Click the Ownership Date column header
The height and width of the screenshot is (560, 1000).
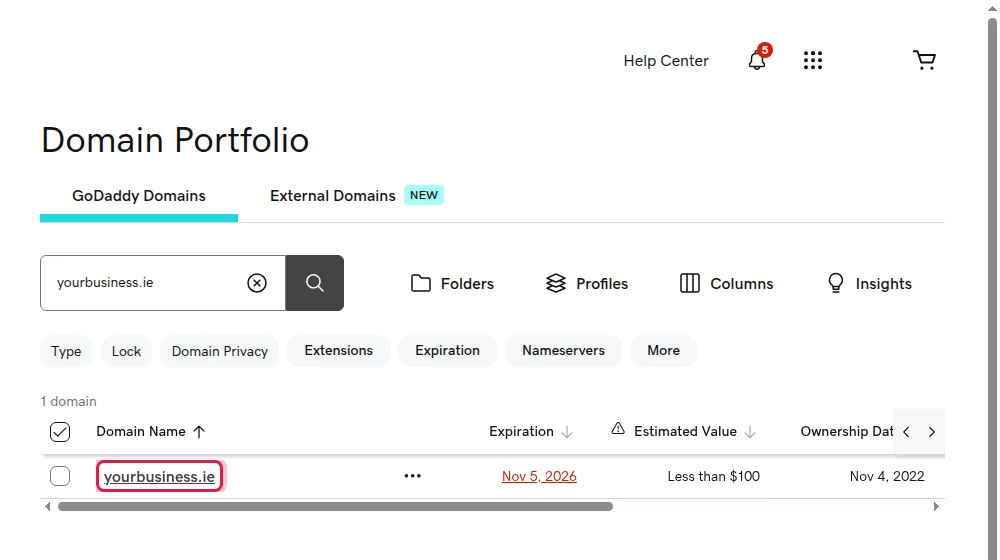(846, 431)
